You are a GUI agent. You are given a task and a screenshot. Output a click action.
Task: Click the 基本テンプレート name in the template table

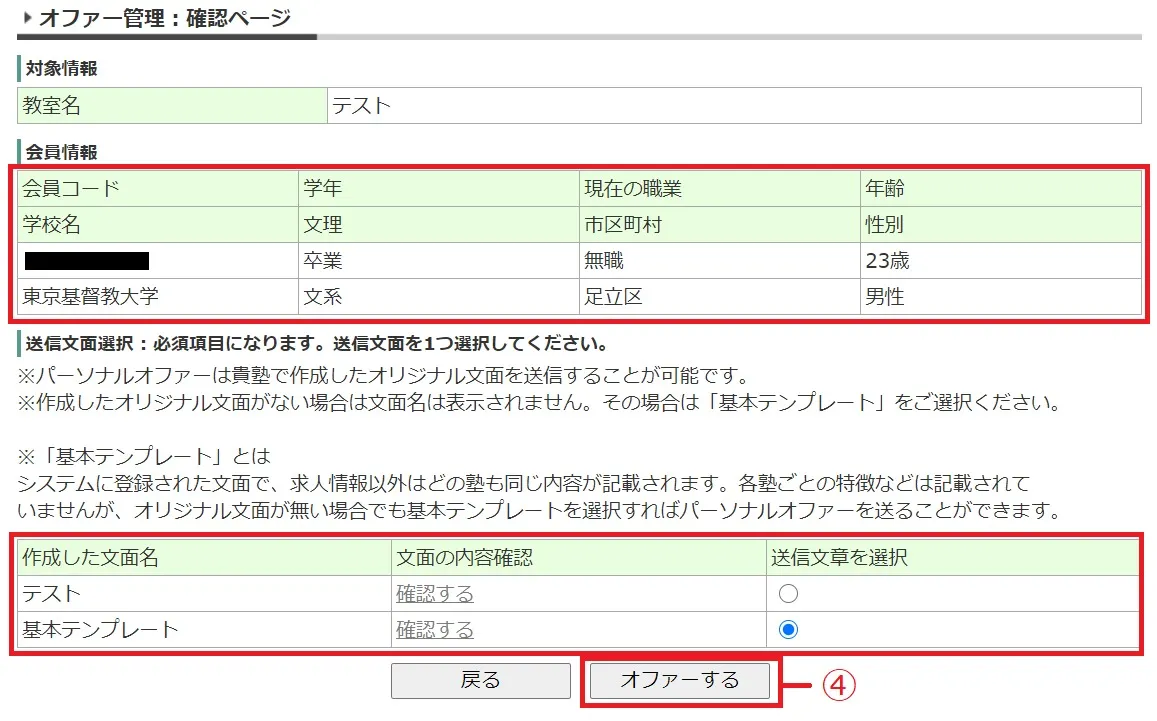tap(100, 630)
